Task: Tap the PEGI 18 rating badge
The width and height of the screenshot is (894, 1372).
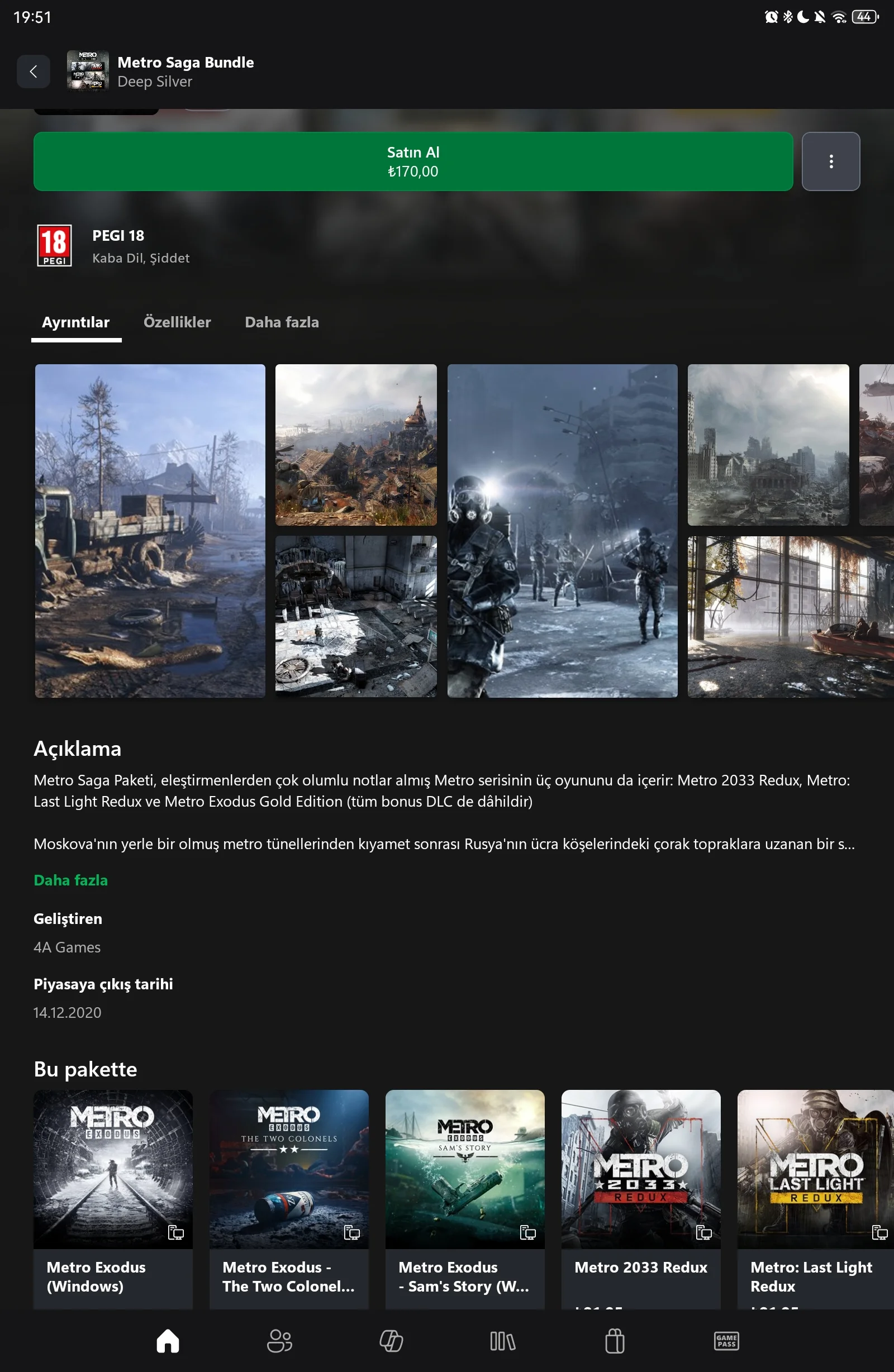Action: 54,246
